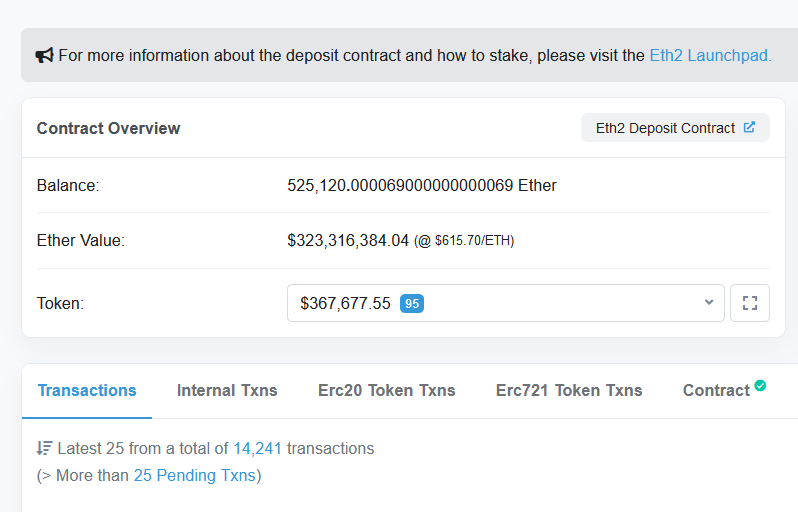
Task: Click the $323,316,384.04 Ether Value figure
Action: (x=348, y=240)
